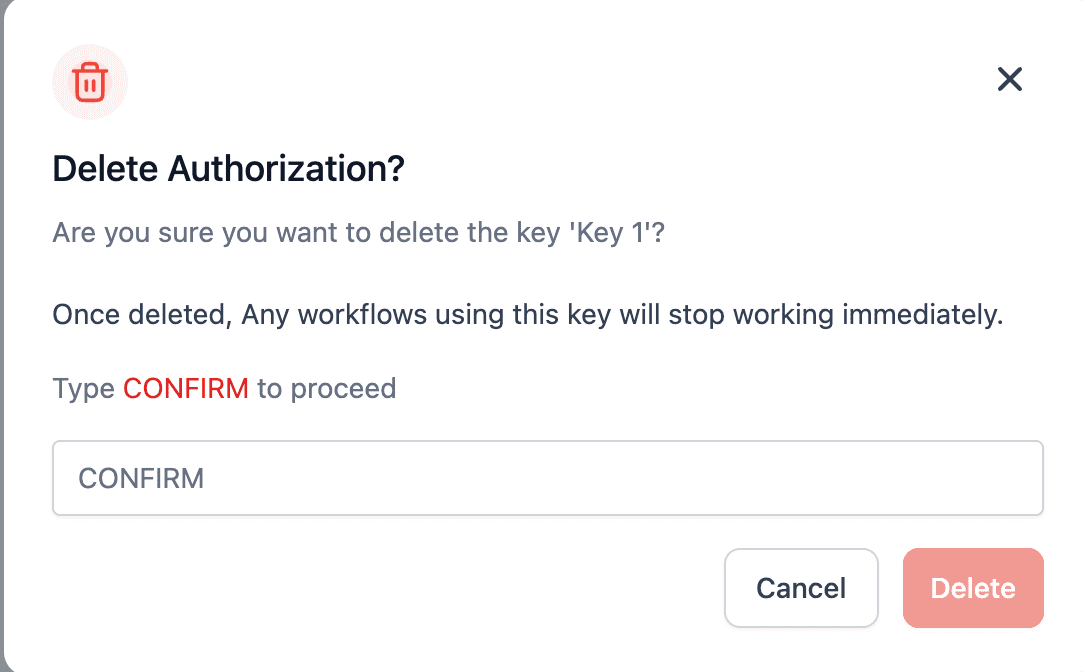Screen dimensions: 1082x672
Task: Cancel the key deletion
Action: 801,588
